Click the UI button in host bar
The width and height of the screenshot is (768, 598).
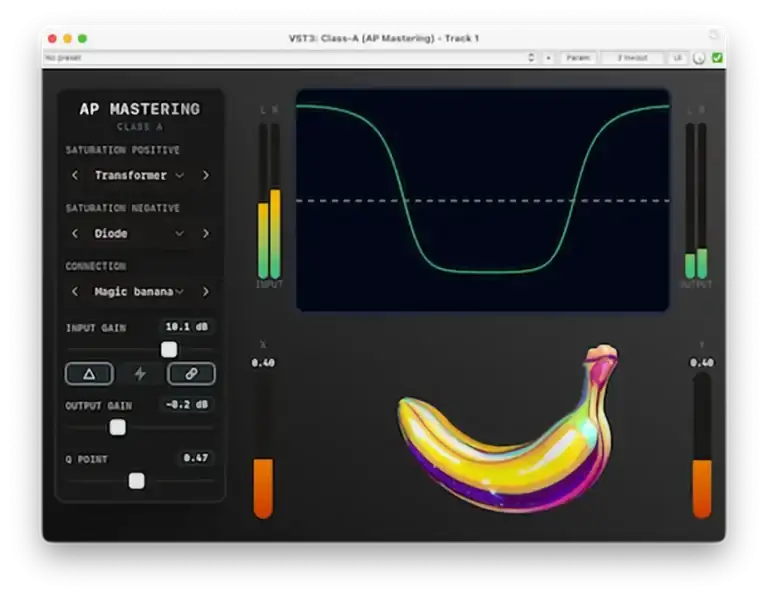(x=677, y=58)
